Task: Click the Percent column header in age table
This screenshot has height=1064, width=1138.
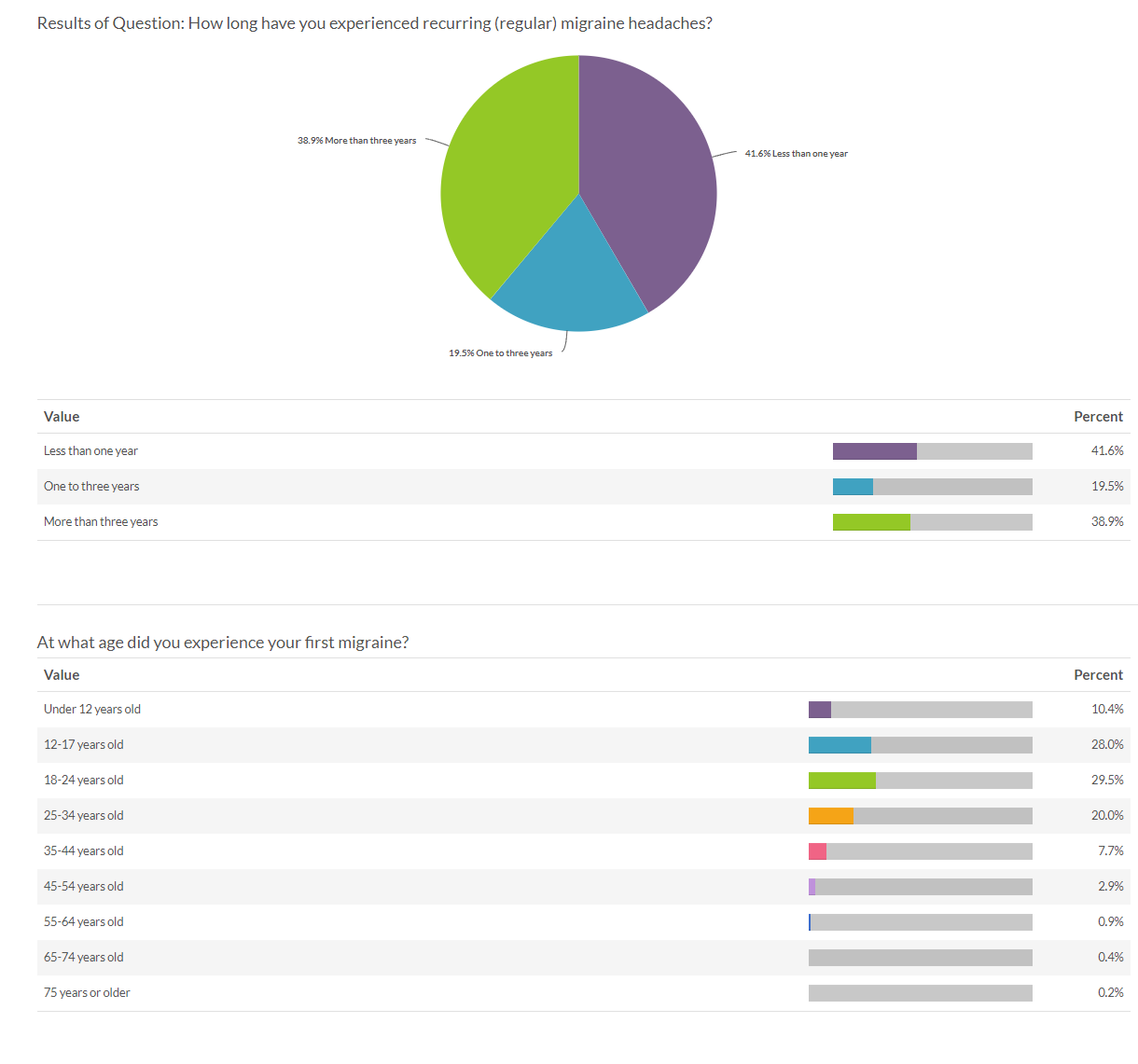Action: [x=1099, y=674]
